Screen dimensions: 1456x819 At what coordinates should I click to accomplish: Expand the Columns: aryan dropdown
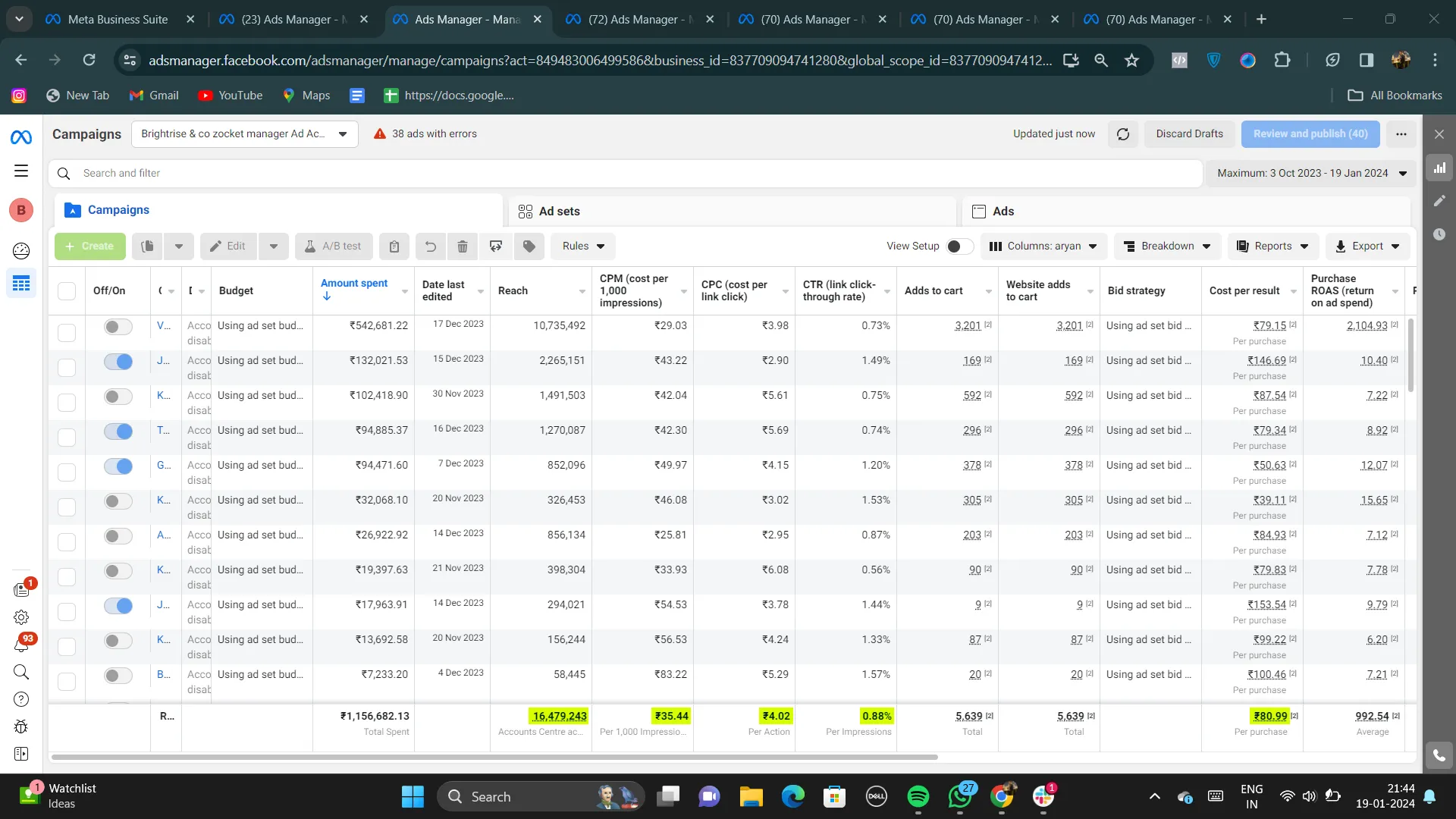[x=1044, y=246]
